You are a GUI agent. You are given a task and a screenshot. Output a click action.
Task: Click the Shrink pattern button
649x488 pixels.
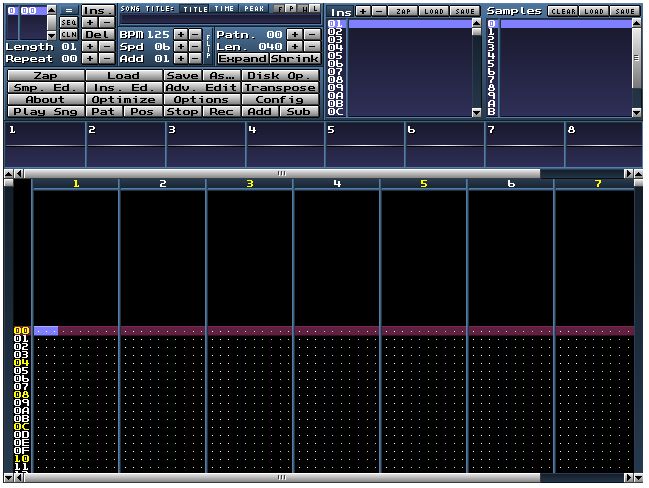pyautogui.click(x=295, y=58)
